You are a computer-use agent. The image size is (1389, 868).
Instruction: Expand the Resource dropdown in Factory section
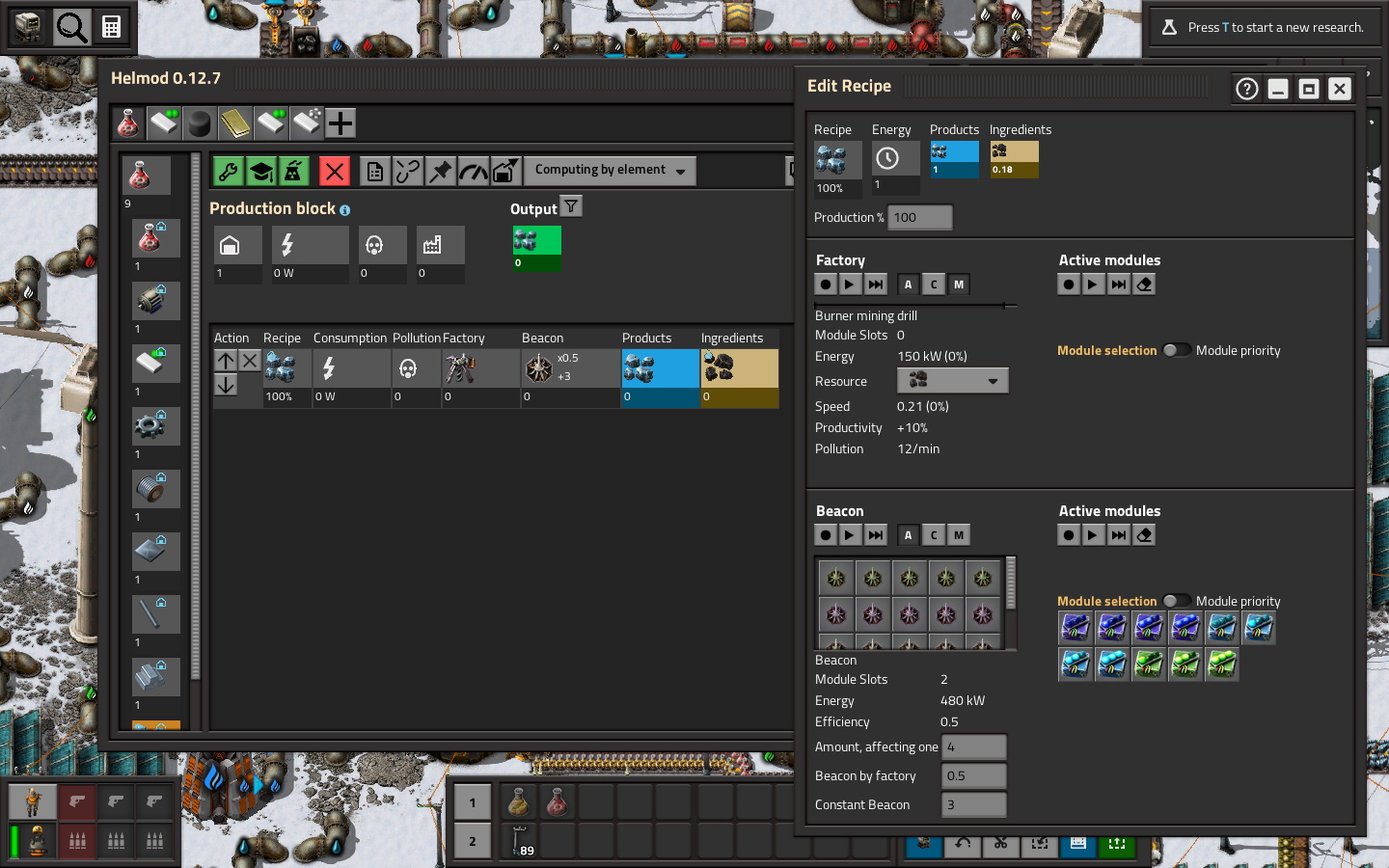(952, 381)
